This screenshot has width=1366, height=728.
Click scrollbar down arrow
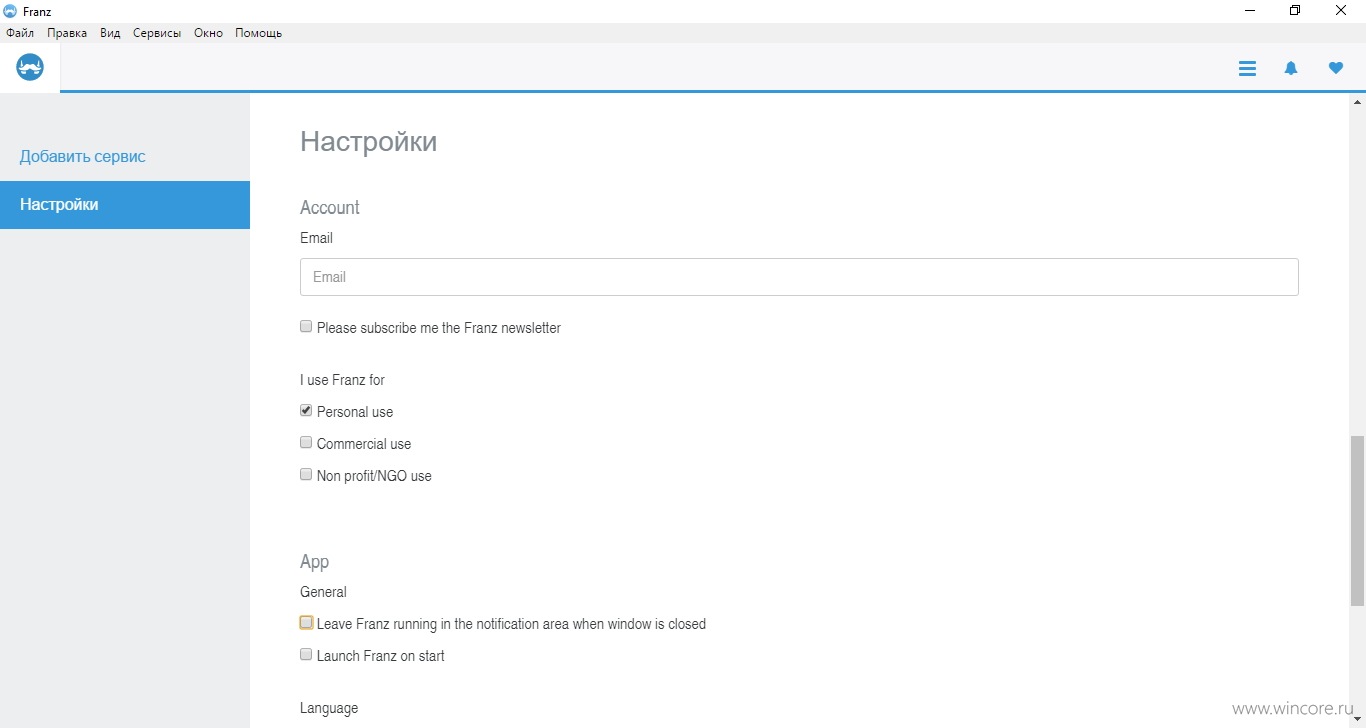pyautogui.click(x=1357, y=720)
